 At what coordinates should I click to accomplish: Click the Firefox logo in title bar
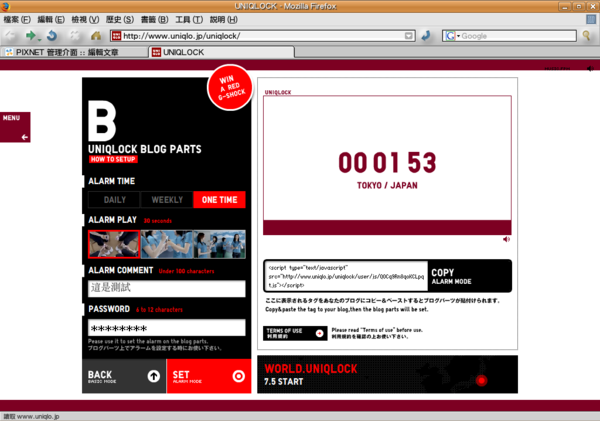point(5,6)
